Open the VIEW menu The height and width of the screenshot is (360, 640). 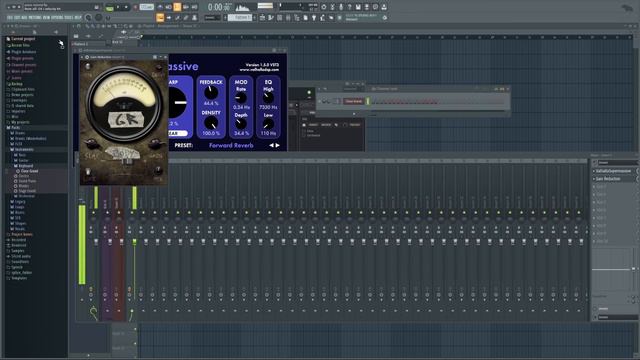46,18
